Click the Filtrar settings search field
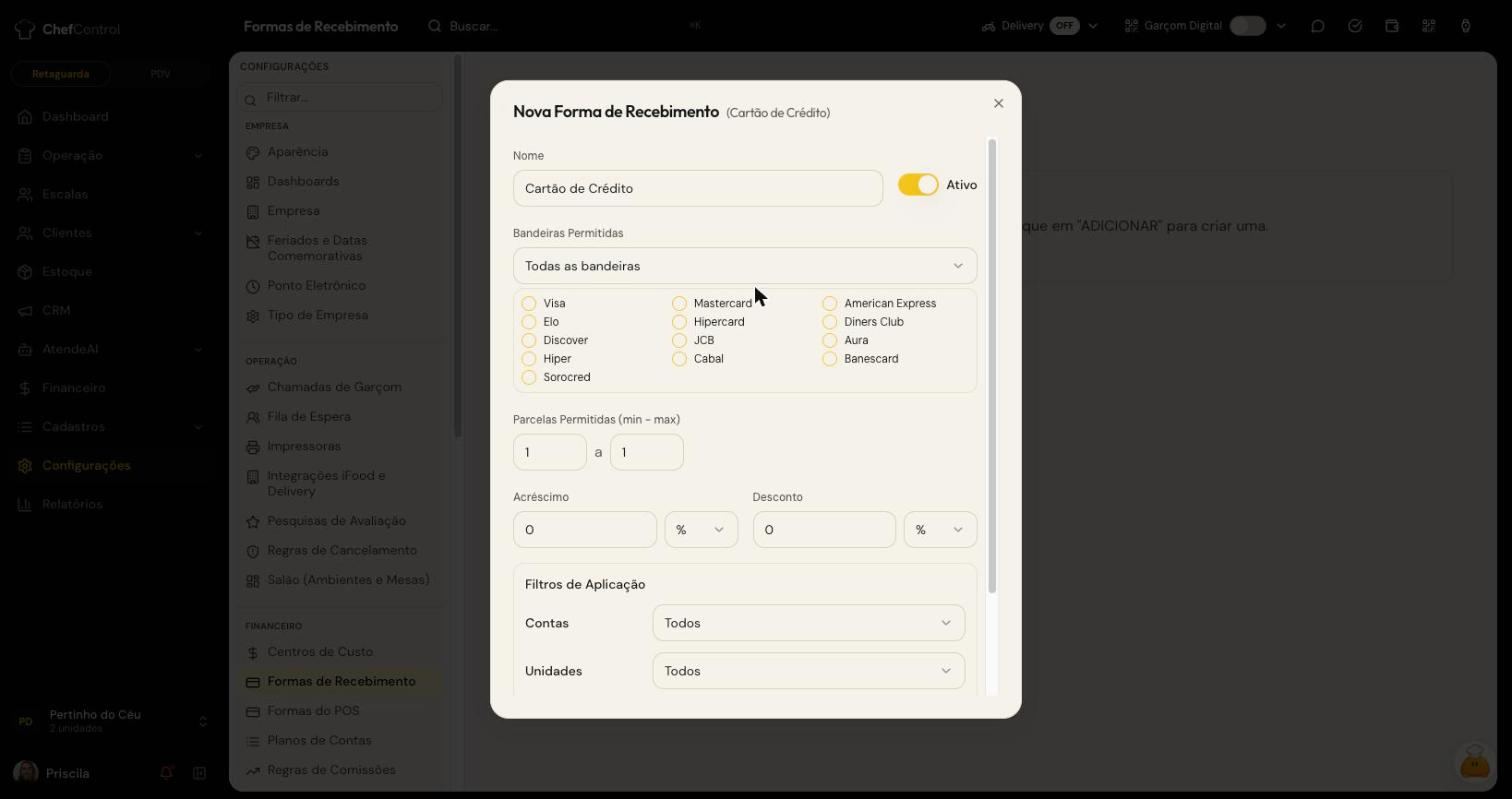 point(340,97)
